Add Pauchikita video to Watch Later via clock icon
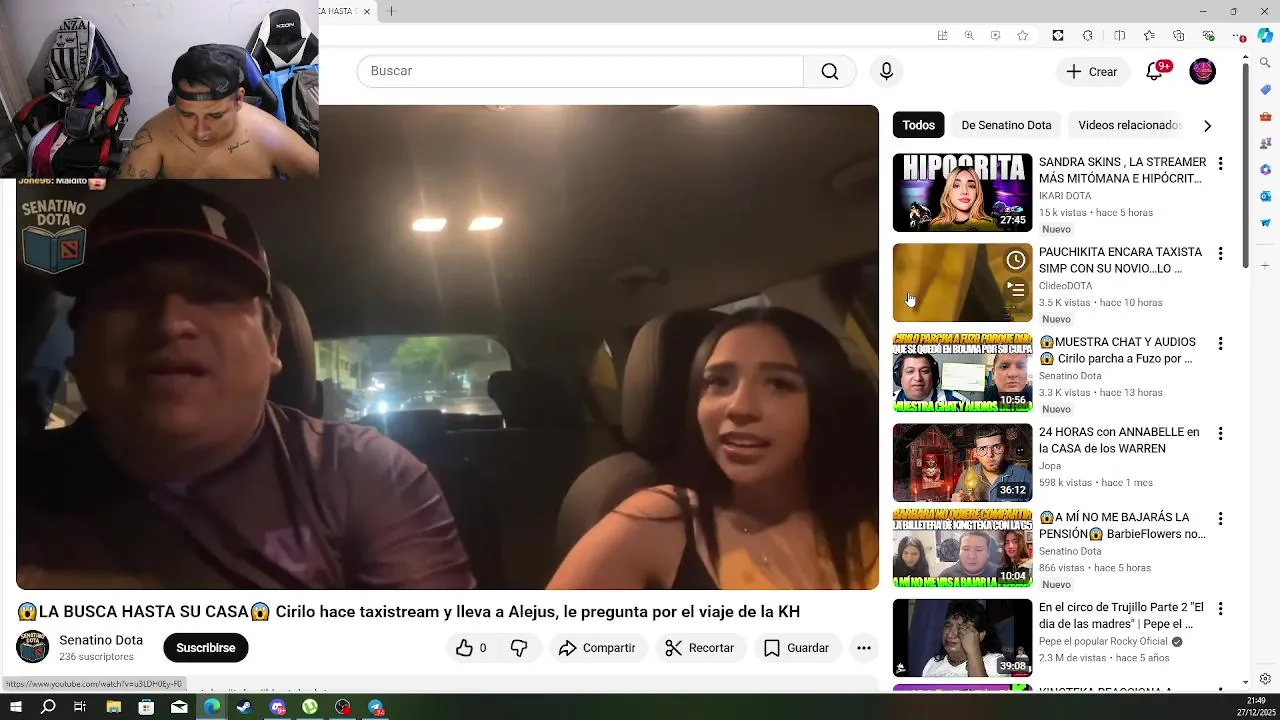The image size is (1280, 720). (x=1015, y=260)
